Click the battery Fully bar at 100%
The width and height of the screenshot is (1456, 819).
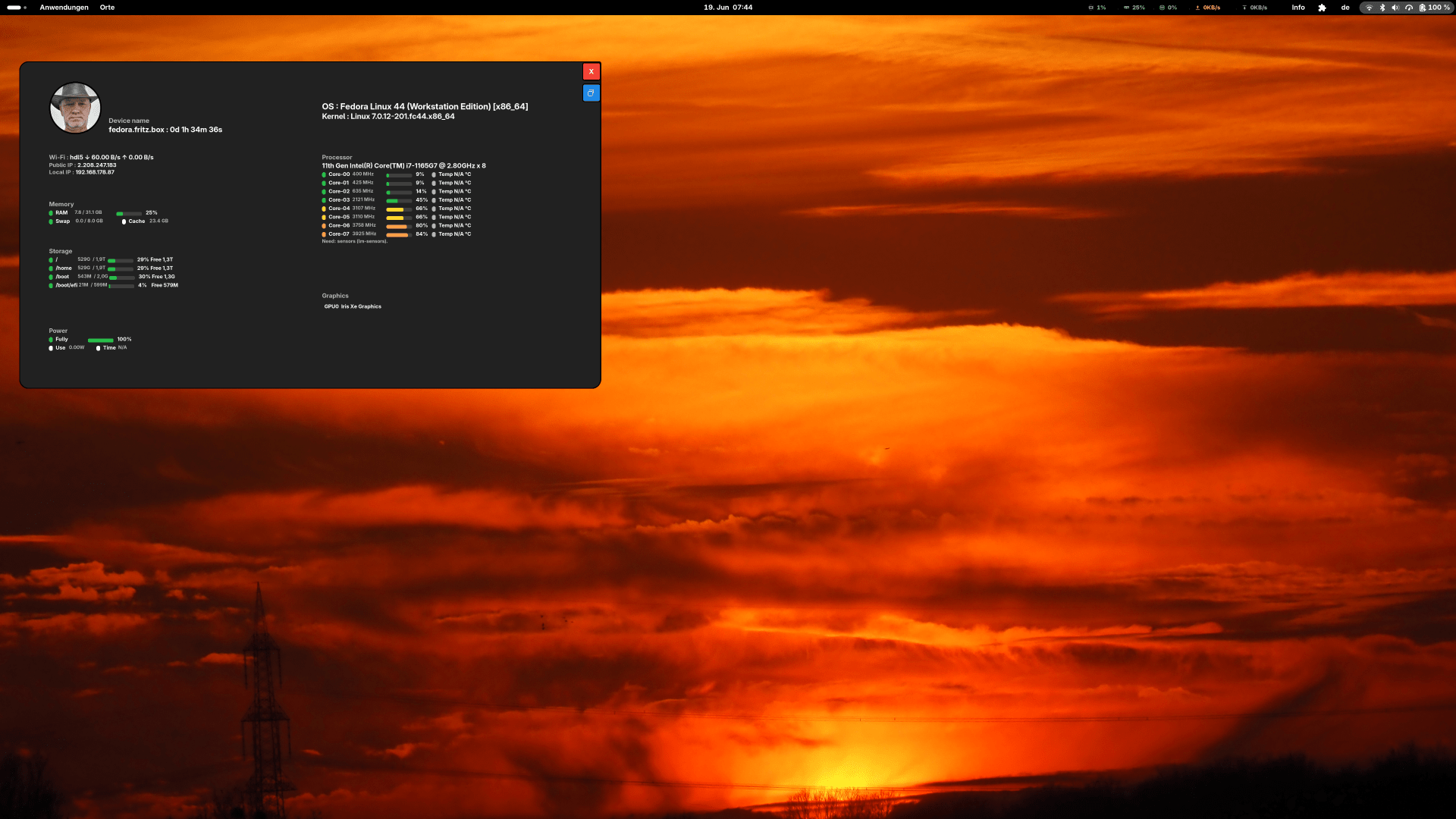tap(100, 340)
